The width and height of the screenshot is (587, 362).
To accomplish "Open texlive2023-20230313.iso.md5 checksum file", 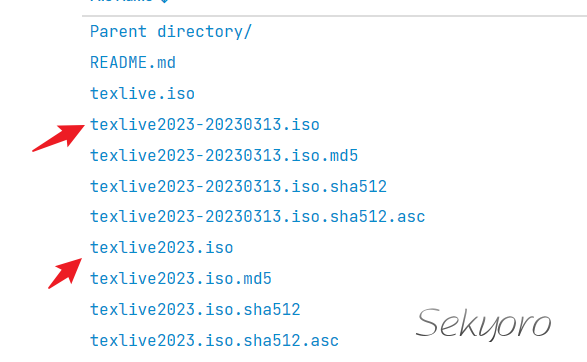I will click(x=224, y=155).
